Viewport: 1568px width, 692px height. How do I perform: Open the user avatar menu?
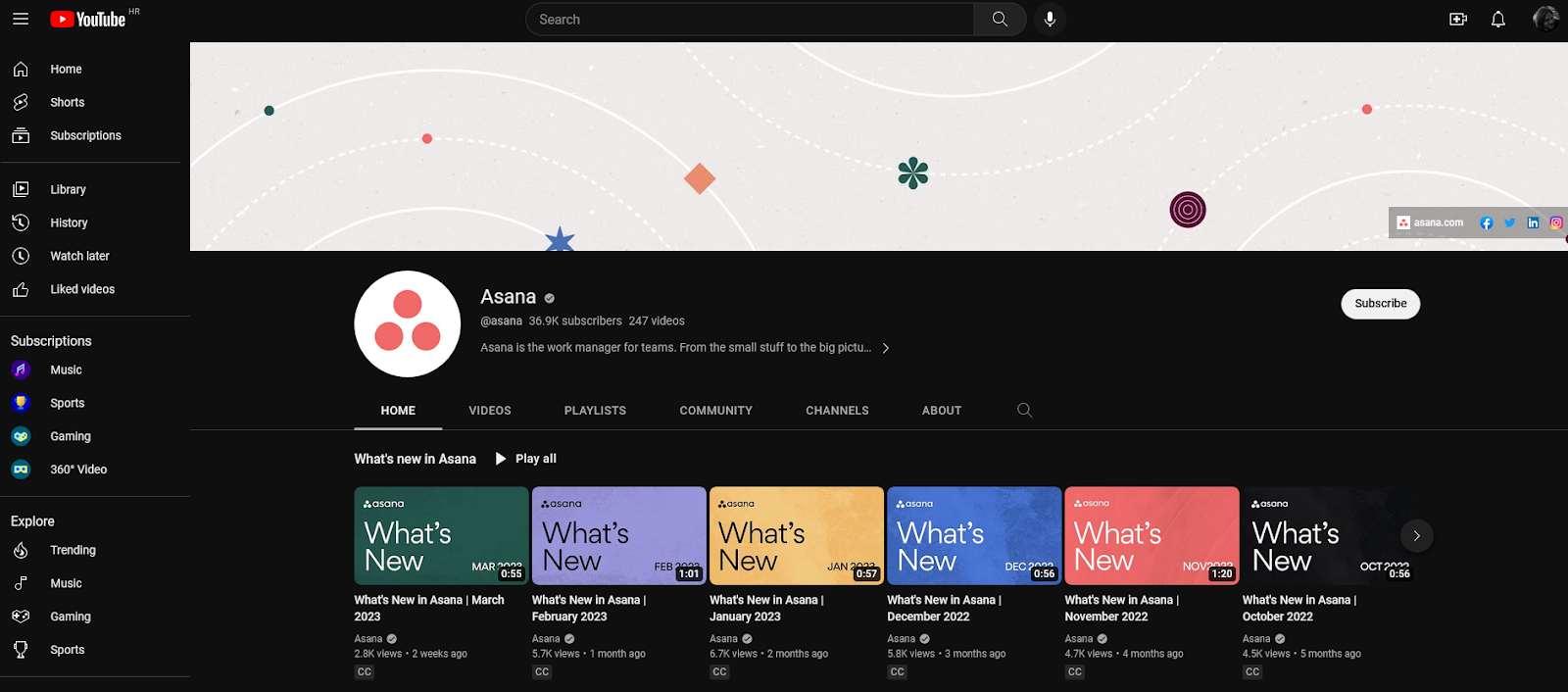tap(1545, 20)
